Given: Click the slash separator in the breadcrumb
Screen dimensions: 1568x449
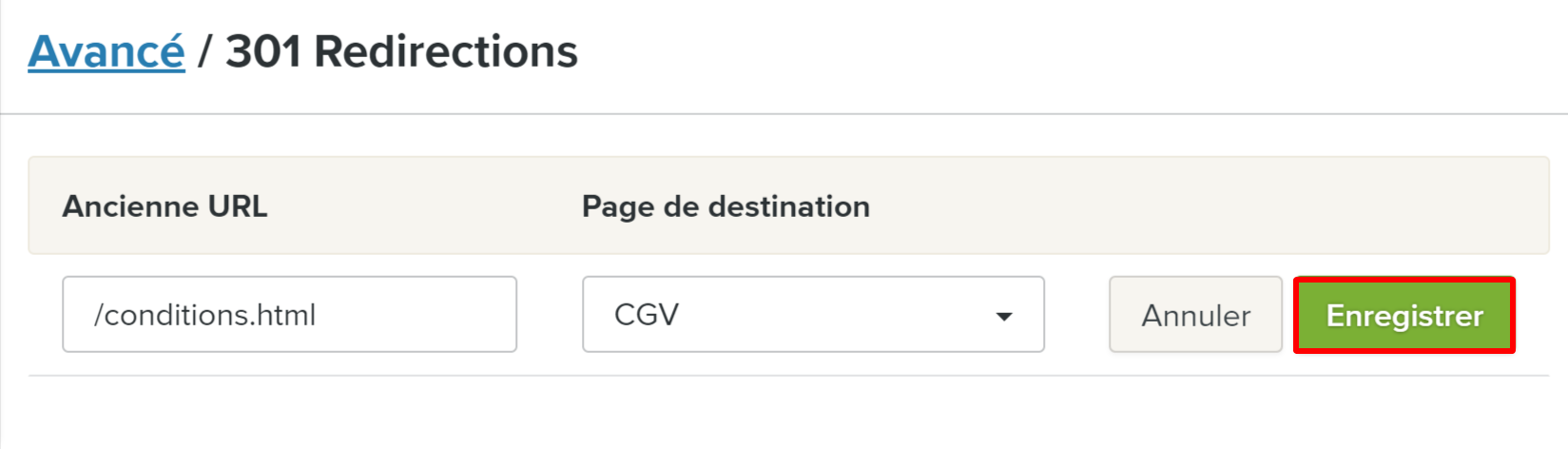Looking at the screenshot, I should [x=204, y=52].
